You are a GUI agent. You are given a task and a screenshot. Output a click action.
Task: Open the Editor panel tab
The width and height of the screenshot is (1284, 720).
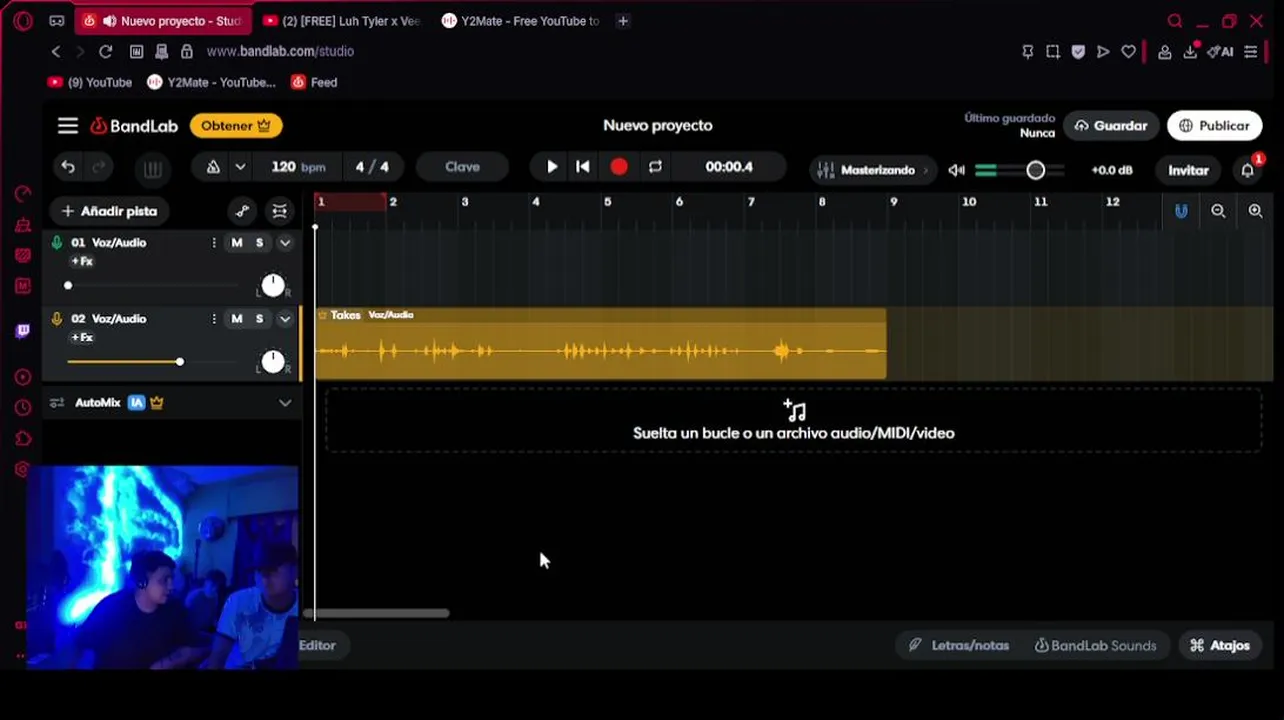317,645
